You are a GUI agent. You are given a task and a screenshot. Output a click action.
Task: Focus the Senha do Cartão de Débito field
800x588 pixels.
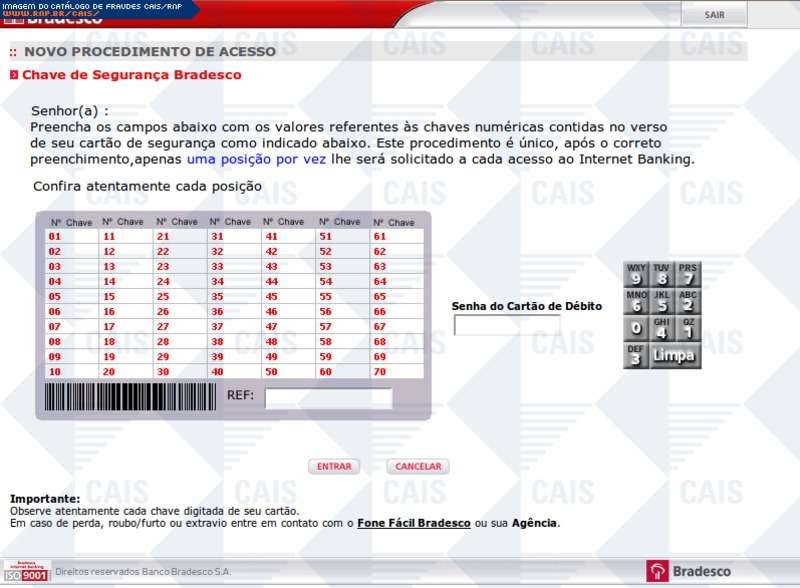pos(507,325)
